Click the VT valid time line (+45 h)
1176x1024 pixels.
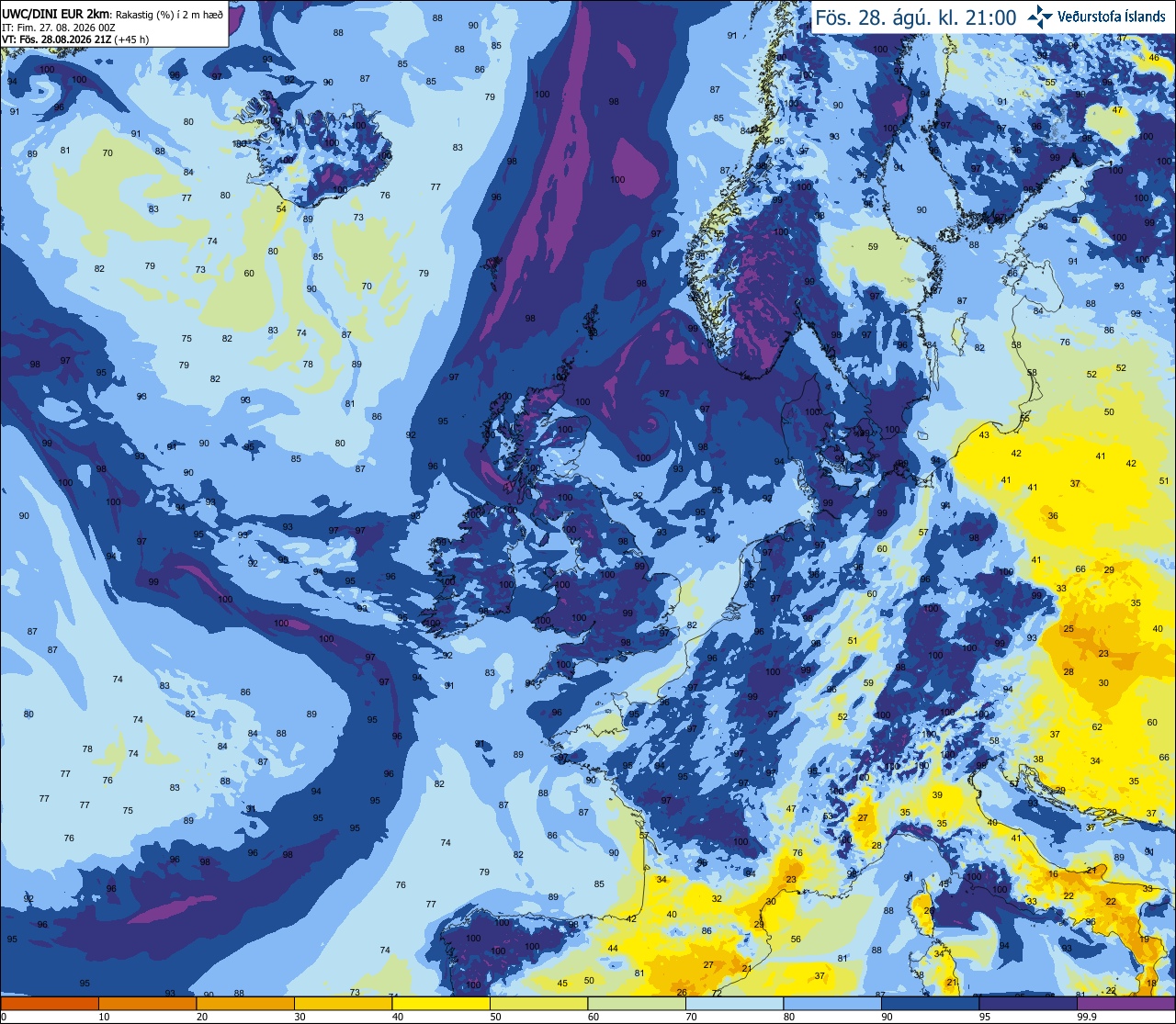click(x=76, y=39)
